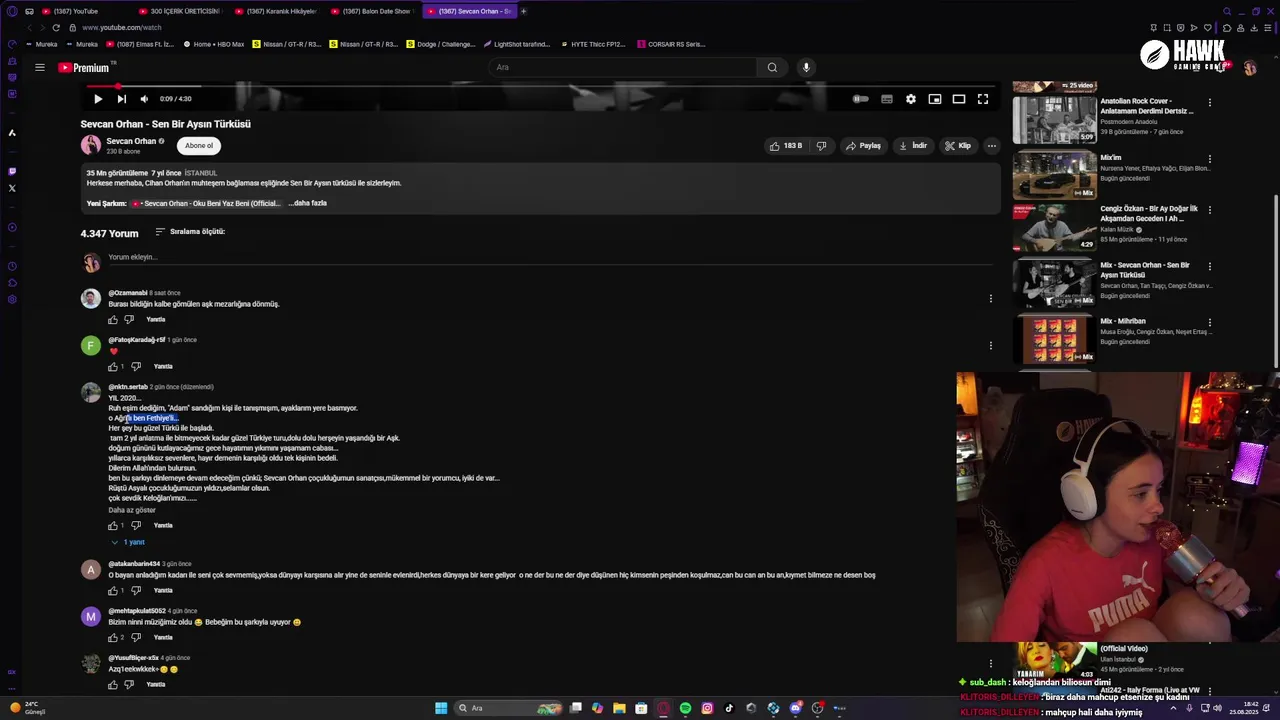Seek on the red video progress bar
This screenshot has height=720, width=1280.
pos(540,86)
